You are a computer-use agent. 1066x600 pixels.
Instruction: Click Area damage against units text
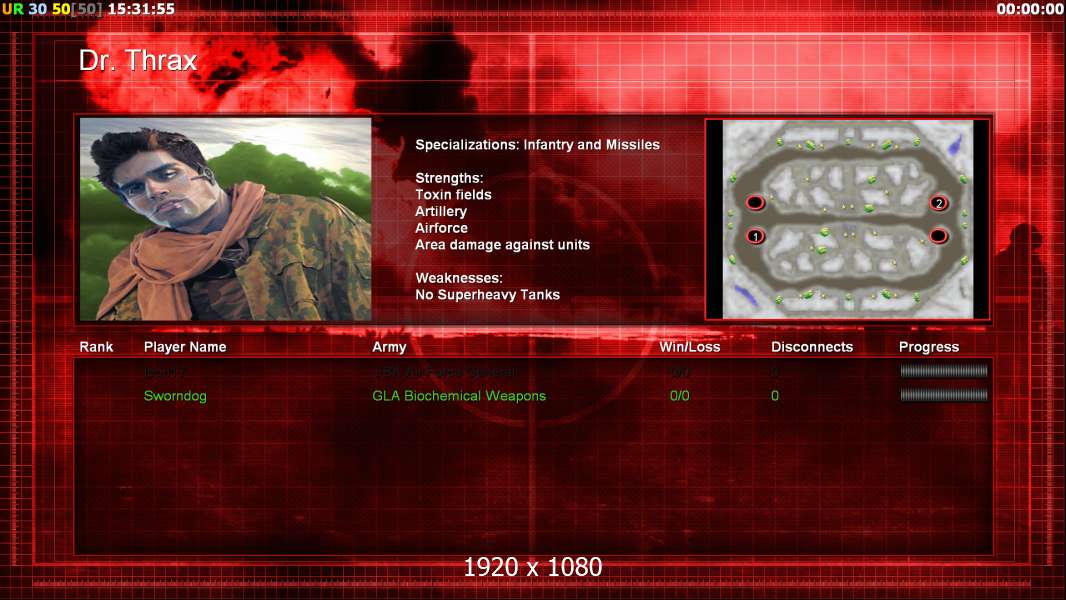point(502,245)
